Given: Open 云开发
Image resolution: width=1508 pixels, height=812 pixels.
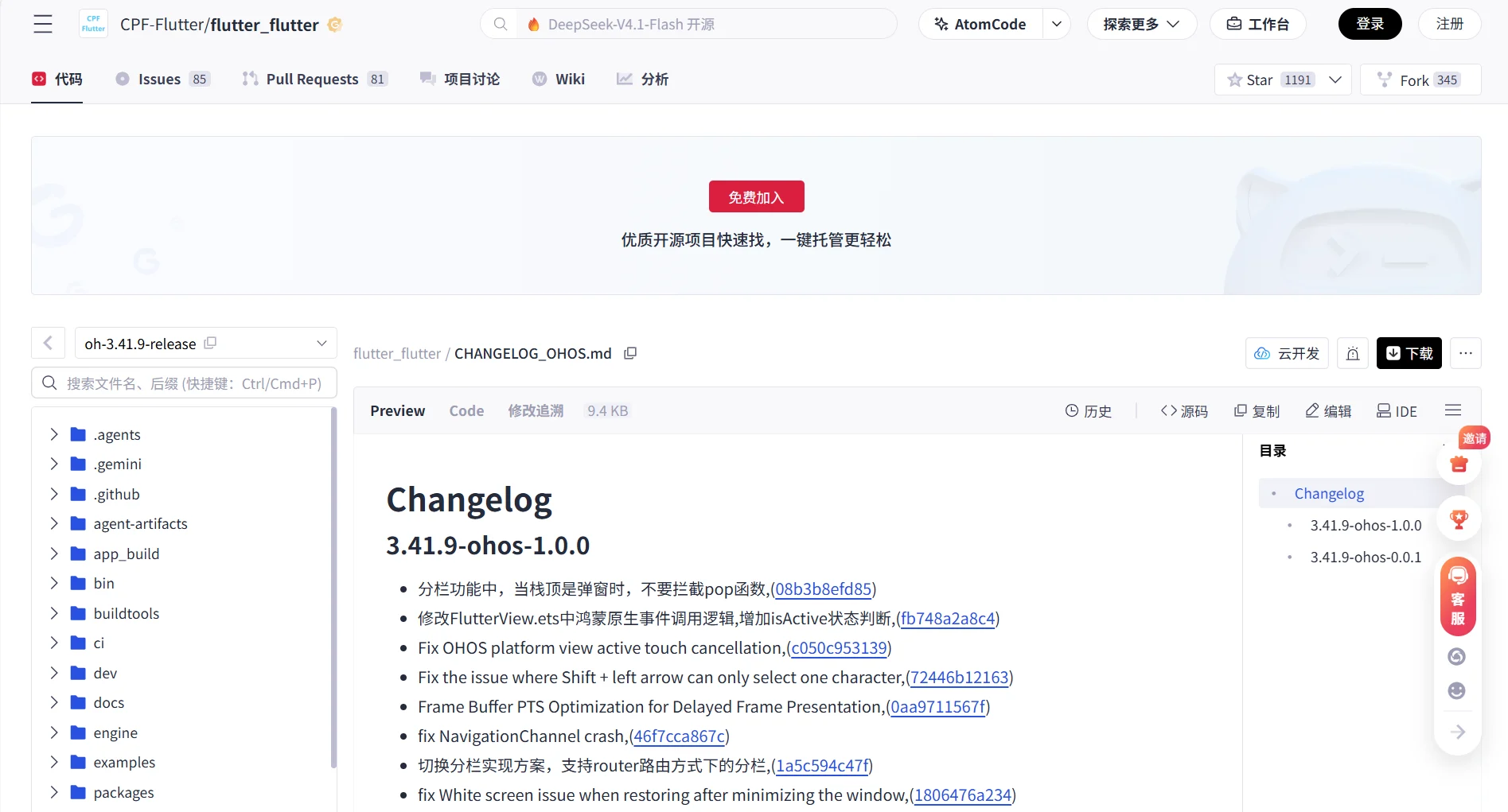Looking at the screenshot, I should pos(1287,353).
